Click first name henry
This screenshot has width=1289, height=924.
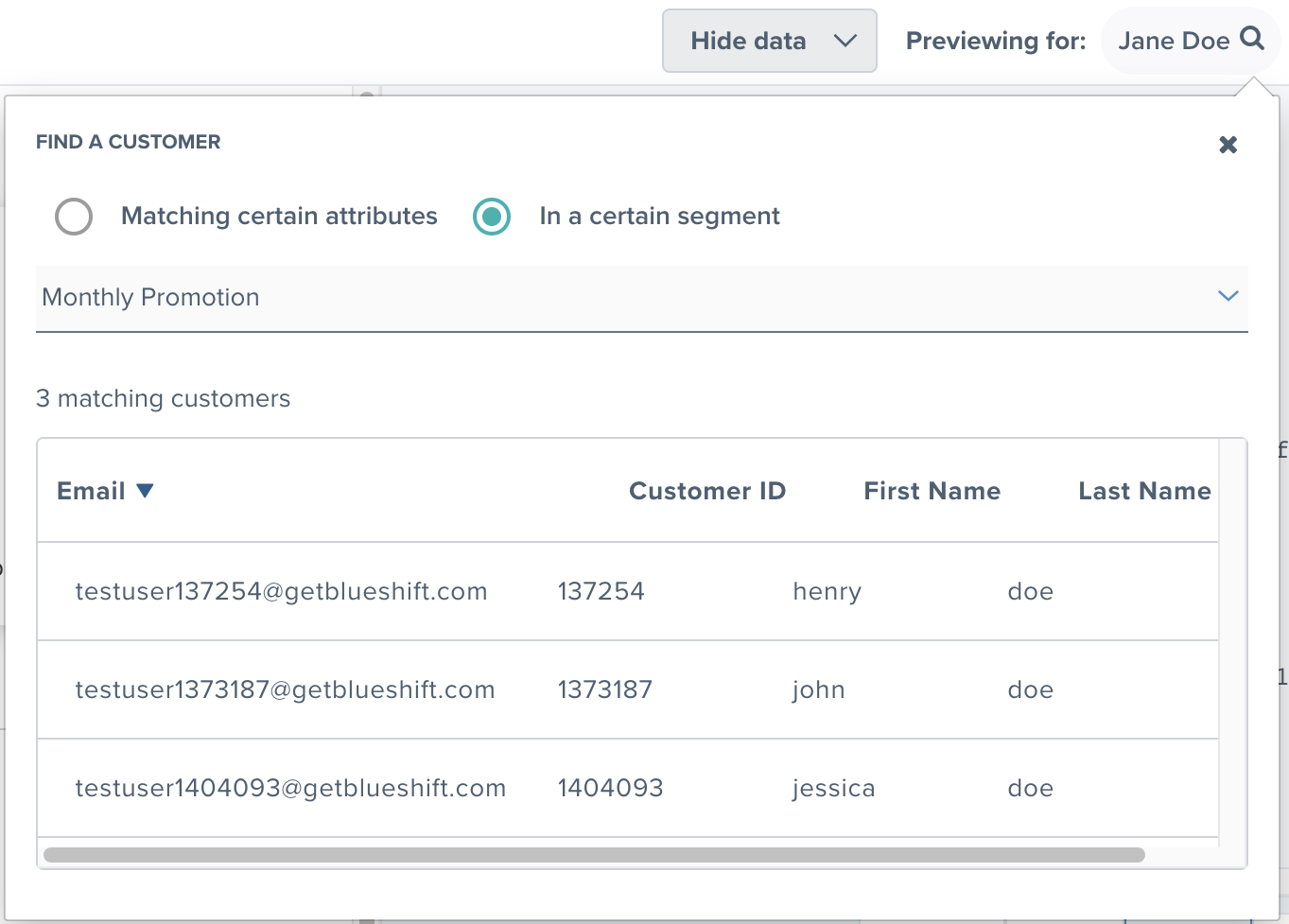[x=827, y=592]
